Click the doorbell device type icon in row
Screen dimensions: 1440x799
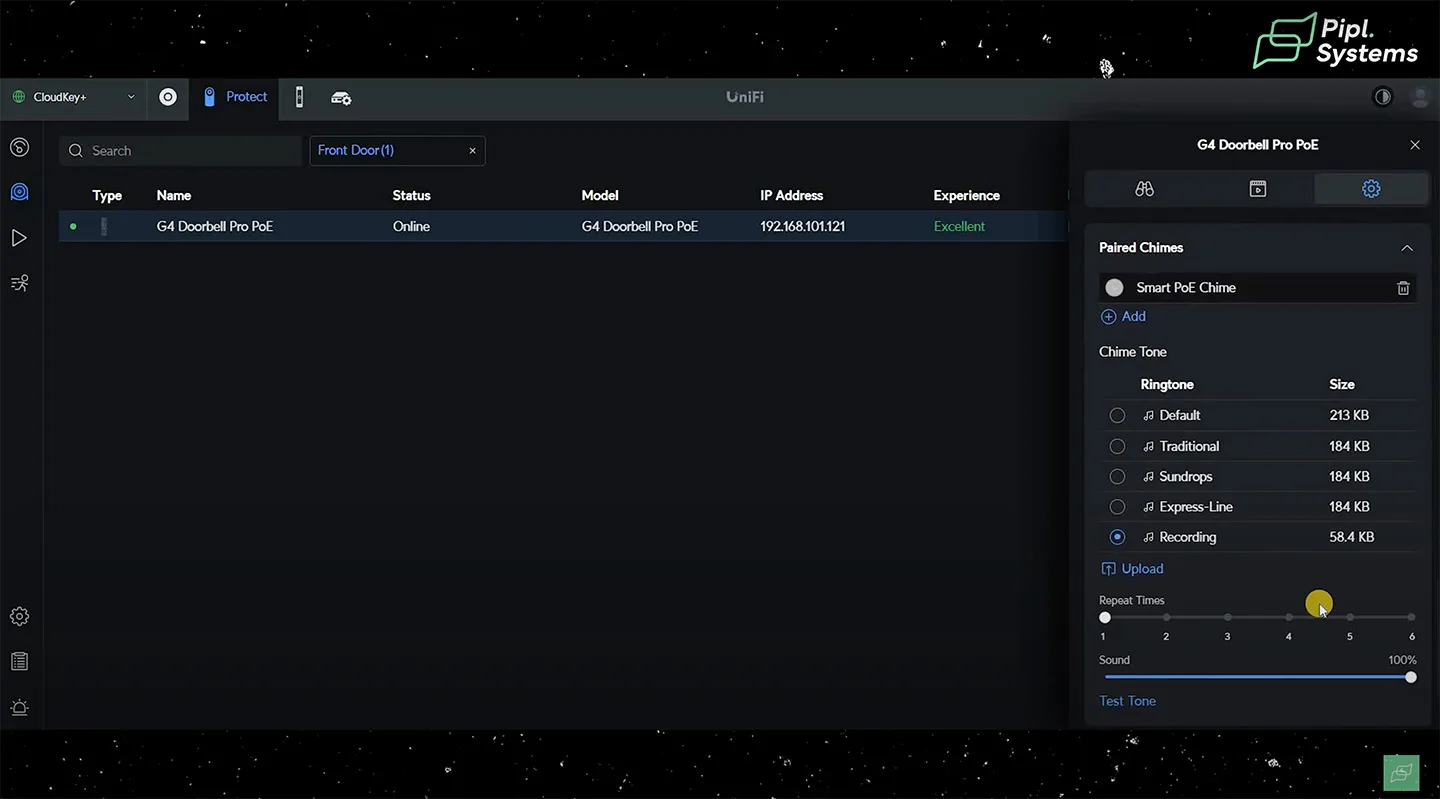click(x=104, y=226)
